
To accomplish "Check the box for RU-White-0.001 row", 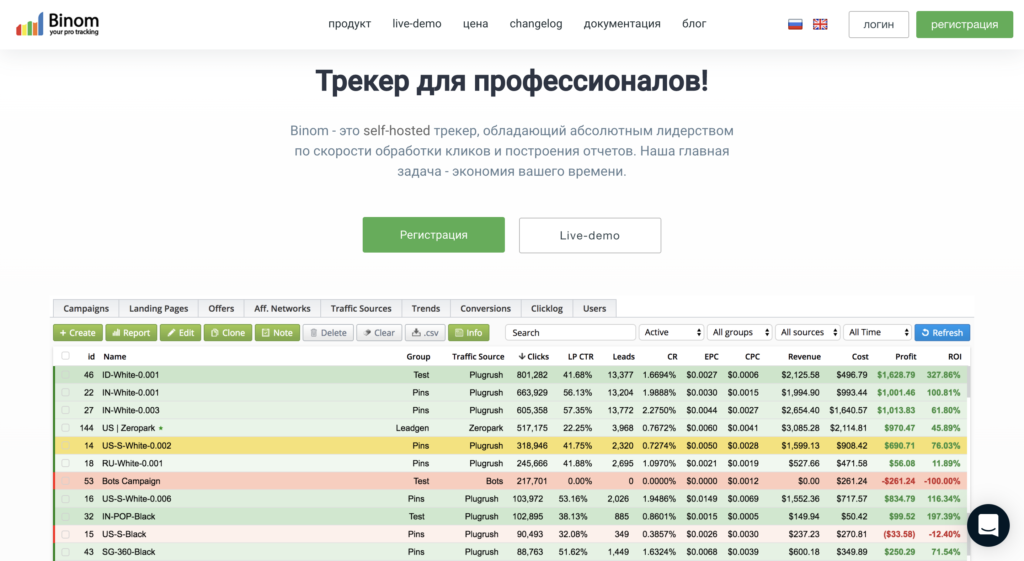I will pos(65,463).
